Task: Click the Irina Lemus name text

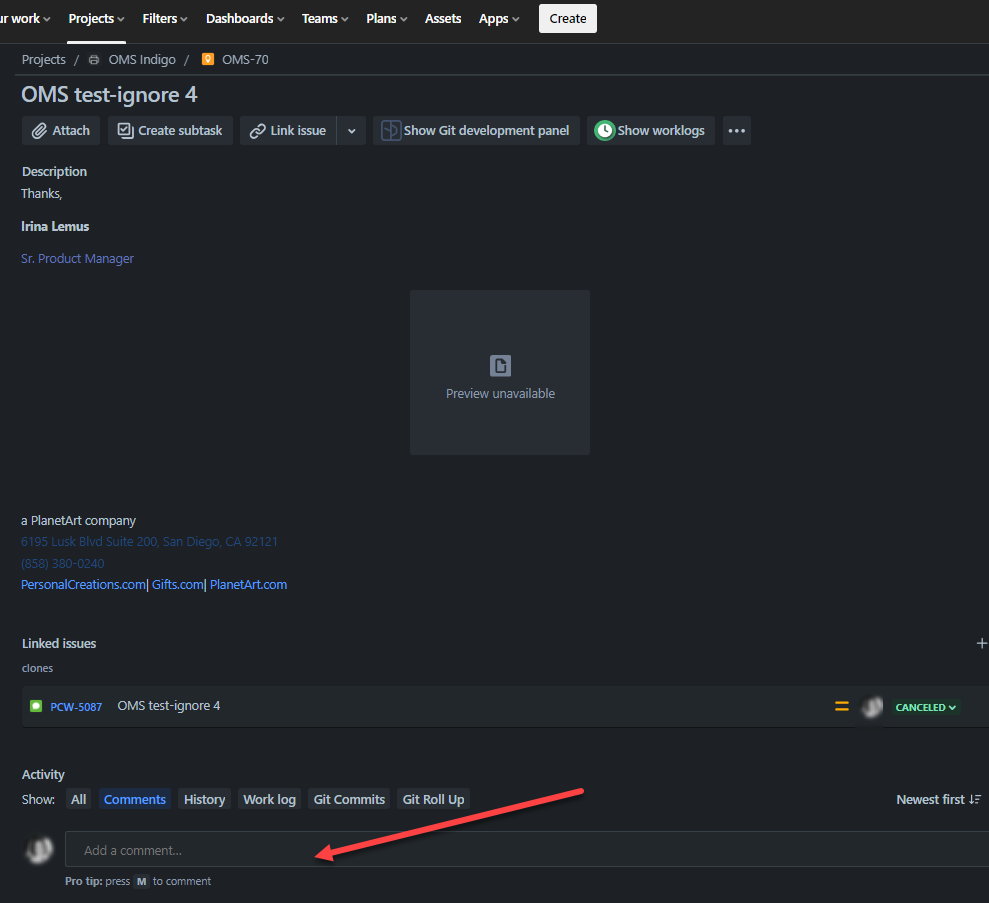Action: [x=55, y=226]
